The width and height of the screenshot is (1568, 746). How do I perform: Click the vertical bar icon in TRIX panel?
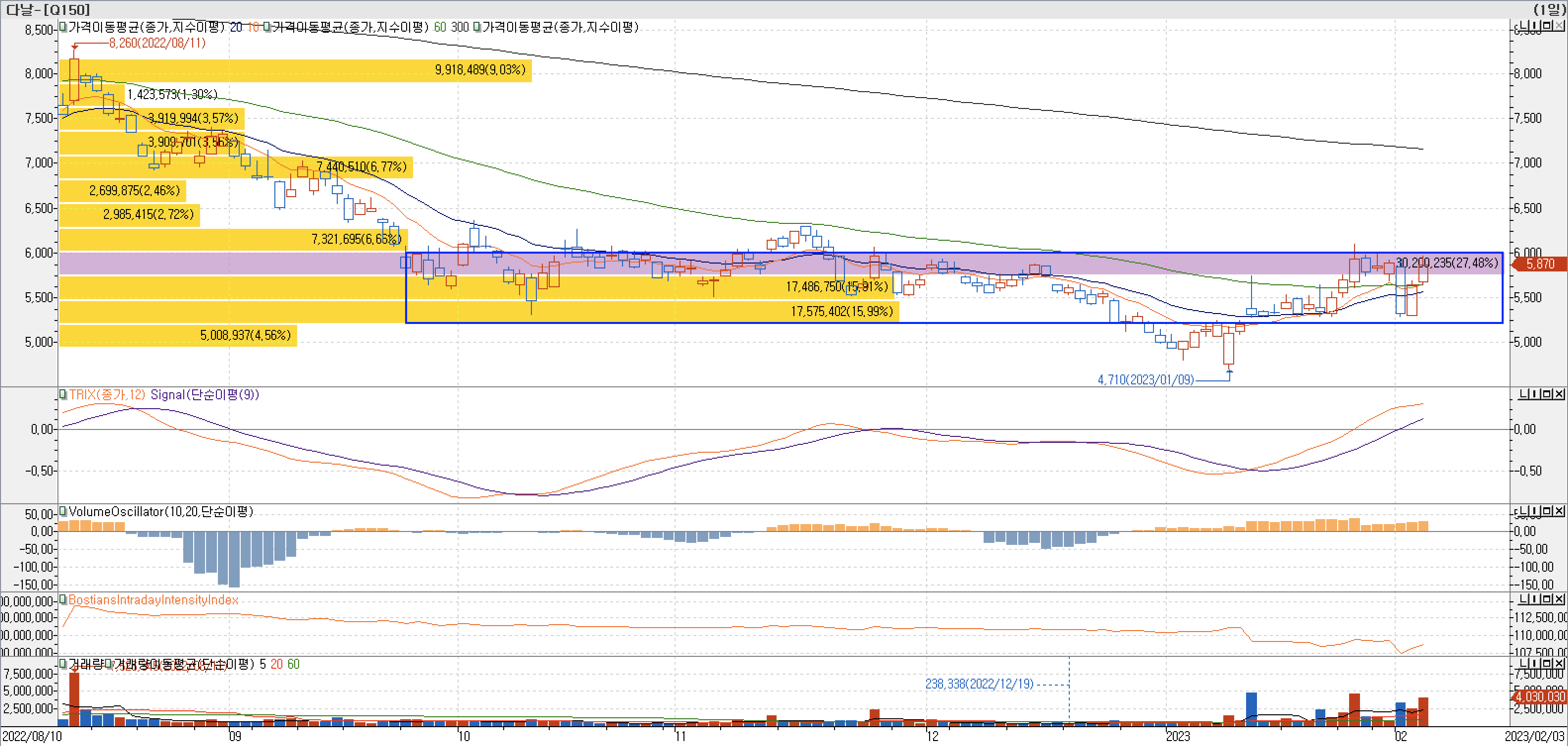(x=1534, y=394)
